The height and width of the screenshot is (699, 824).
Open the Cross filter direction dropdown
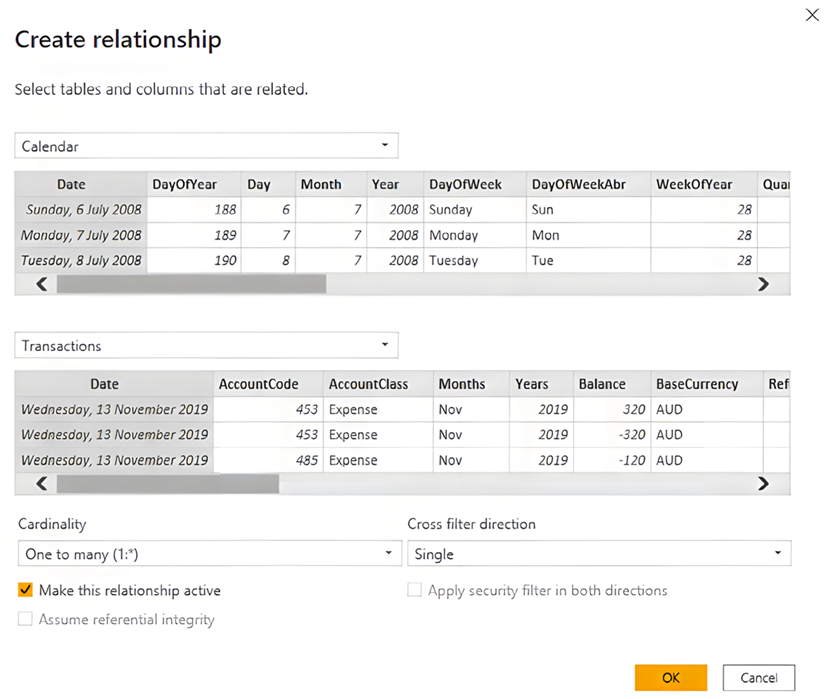coord(778,552)
